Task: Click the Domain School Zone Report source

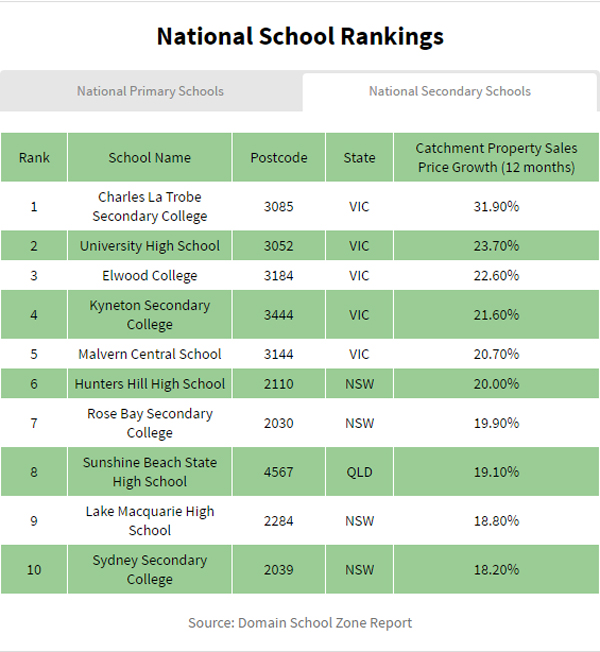Action: (x=300, y=623)
